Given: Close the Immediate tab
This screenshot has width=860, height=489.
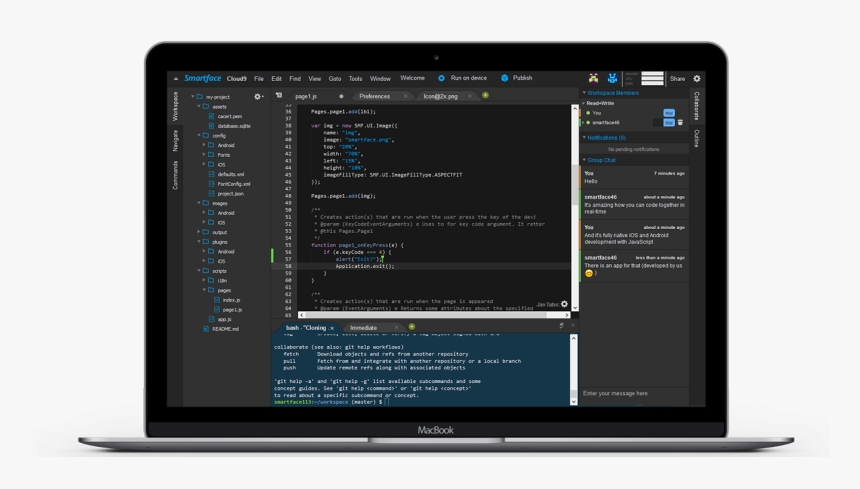Looking at the screenshot, I should (x=397, y=327).
